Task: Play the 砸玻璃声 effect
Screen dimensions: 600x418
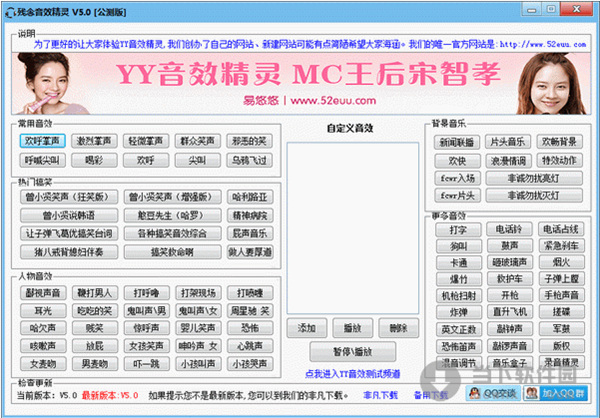Action: pyautogui.click(x=510, y=262)
